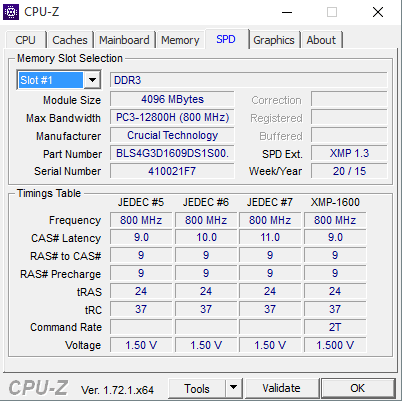Image resolution: width=402 pixels, height=401 pixels.
Task: Click the XMP-1600 voltage 1.500 V
Action: (335, 345)
